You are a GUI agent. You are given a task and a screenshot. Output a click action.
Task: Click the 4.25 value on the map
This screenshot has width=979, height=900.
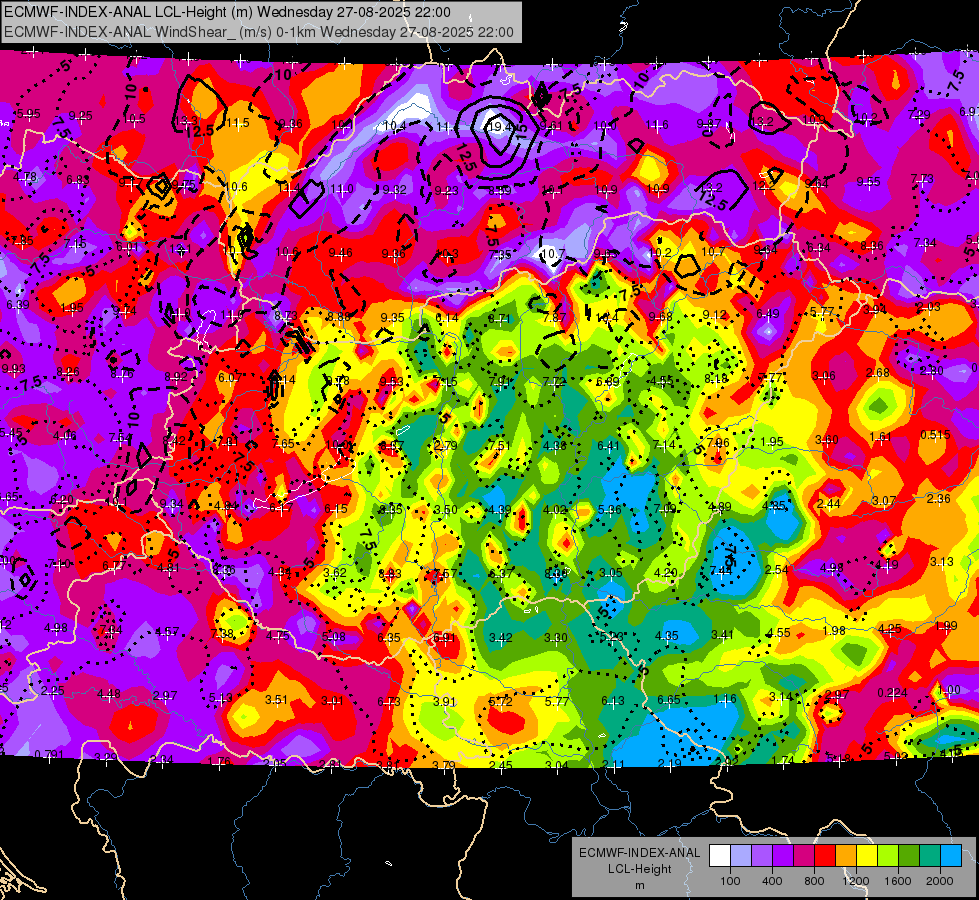890,628
